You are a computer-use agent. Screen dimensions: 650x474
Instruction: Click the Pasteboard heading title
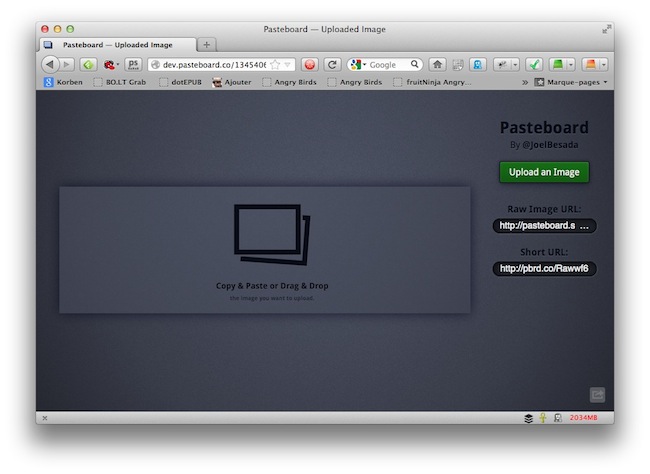pyautogui.click(x=544, y=127)
